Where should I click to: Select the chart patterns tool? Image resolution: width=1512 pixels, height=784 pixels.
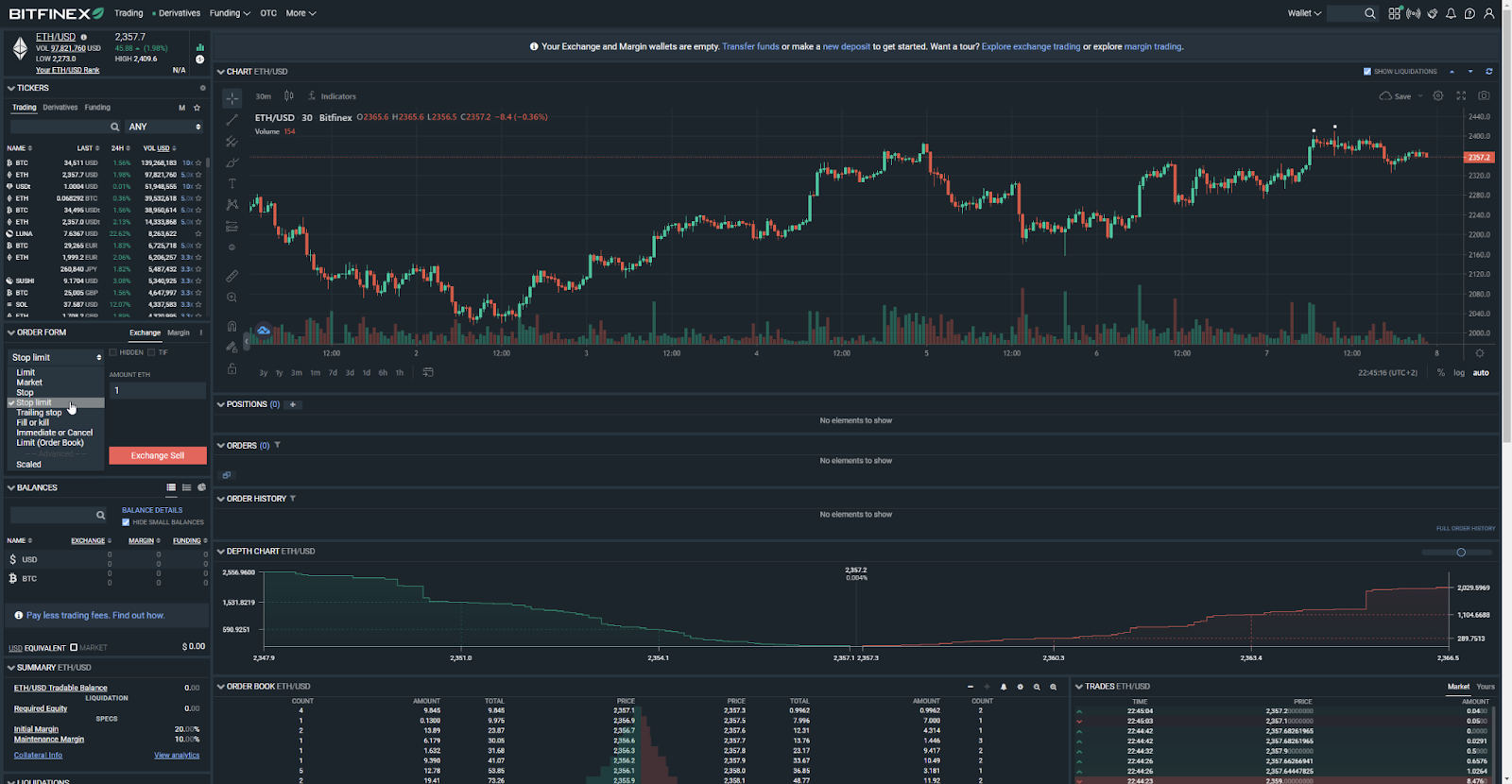point(232,204)
